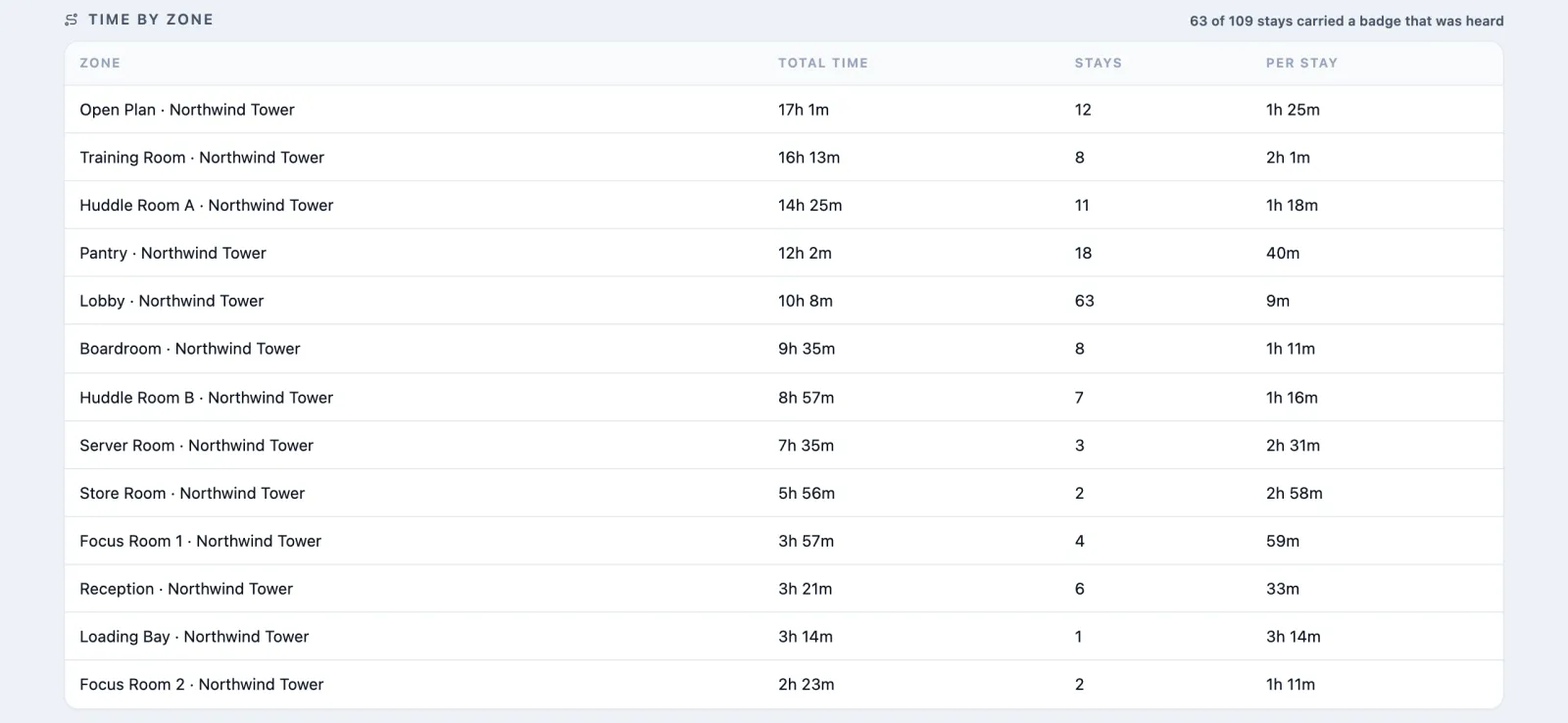The height and width of the screenshot is (723, 1568).
Task: Click the ZONE column header
Action: coord(100,63)
